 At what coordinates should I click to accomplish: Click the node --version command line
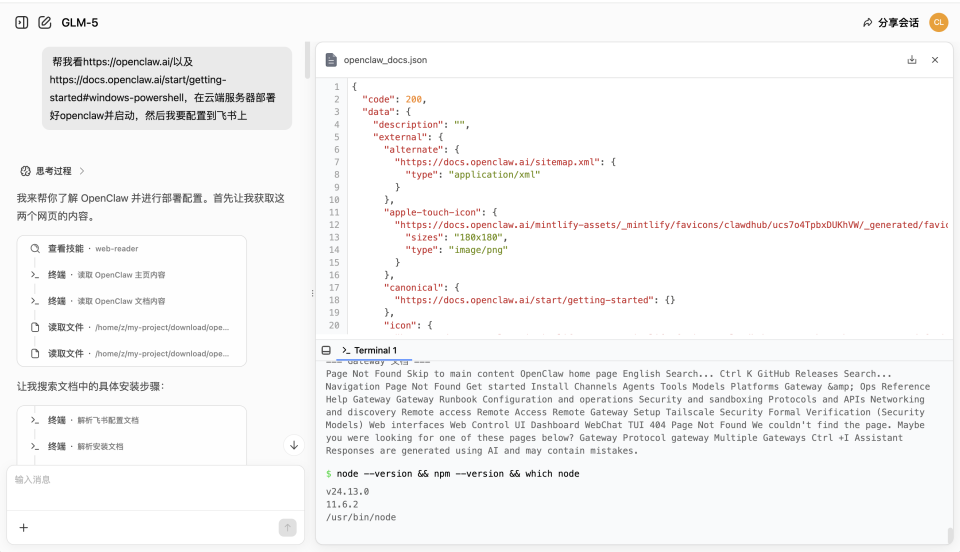pos(452,474)
